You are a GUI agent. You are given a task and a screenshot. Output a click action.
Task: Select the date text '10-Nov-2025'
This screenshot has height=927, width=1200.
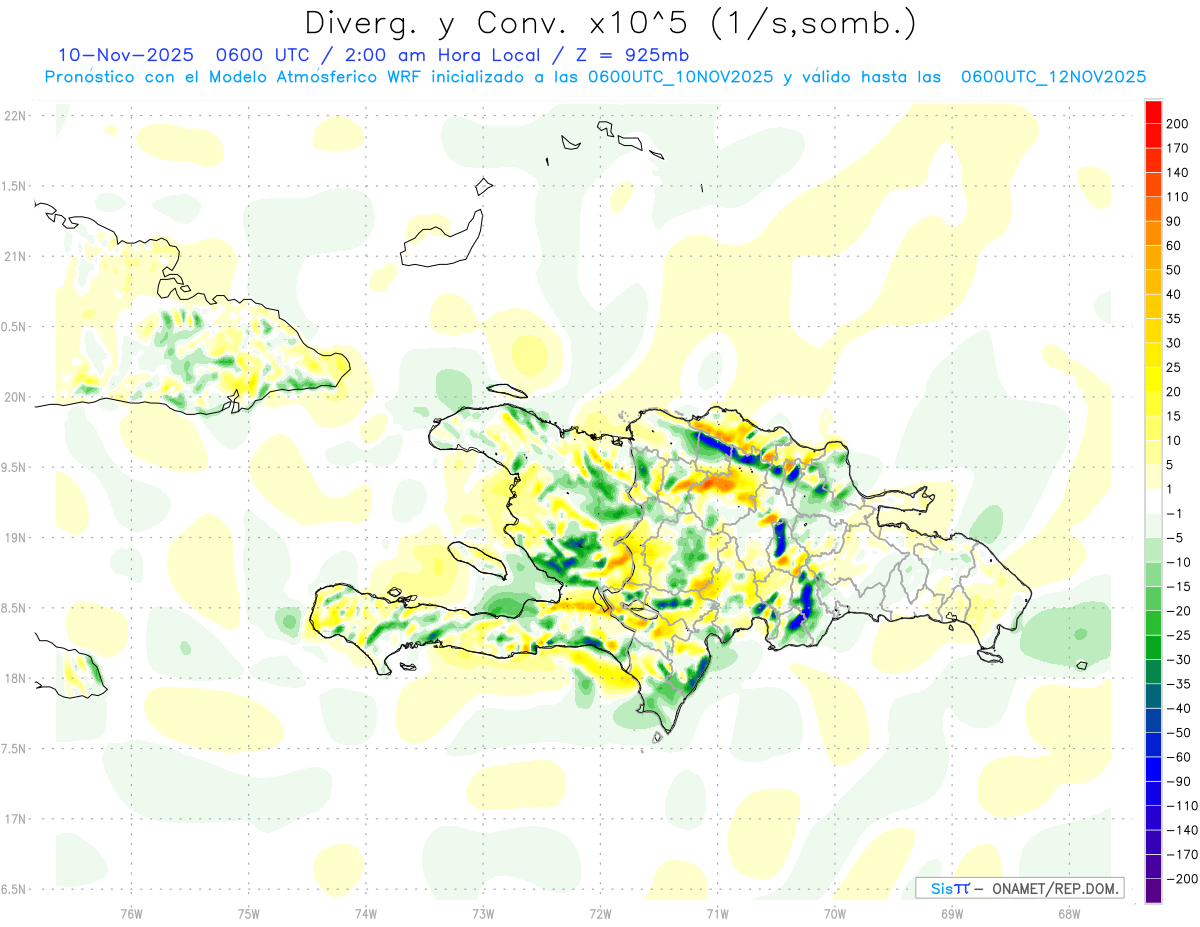125,55
